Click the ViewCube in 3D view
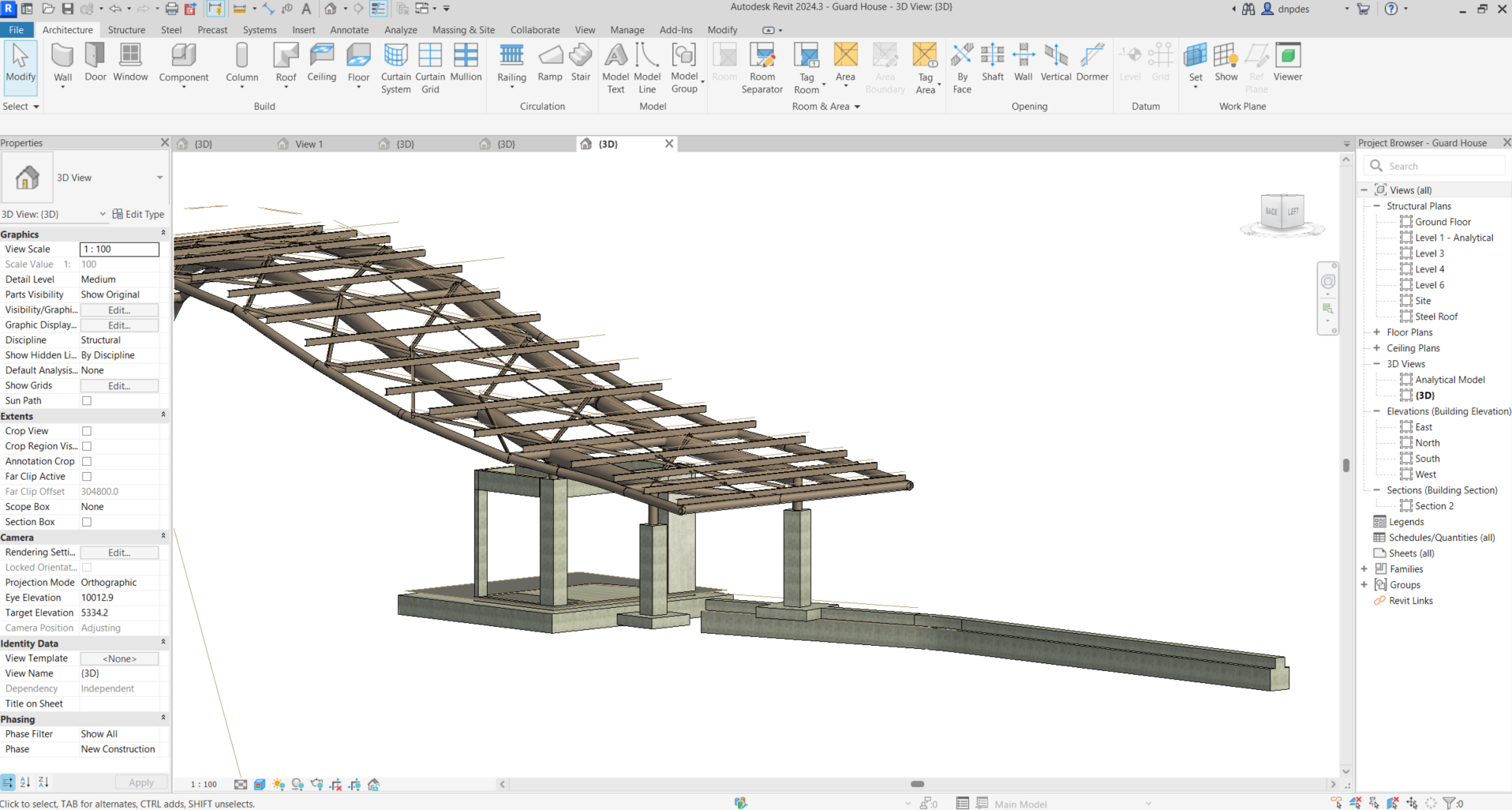Image resolution: width=1512 pixels, height=810 pixels. 1282,212
